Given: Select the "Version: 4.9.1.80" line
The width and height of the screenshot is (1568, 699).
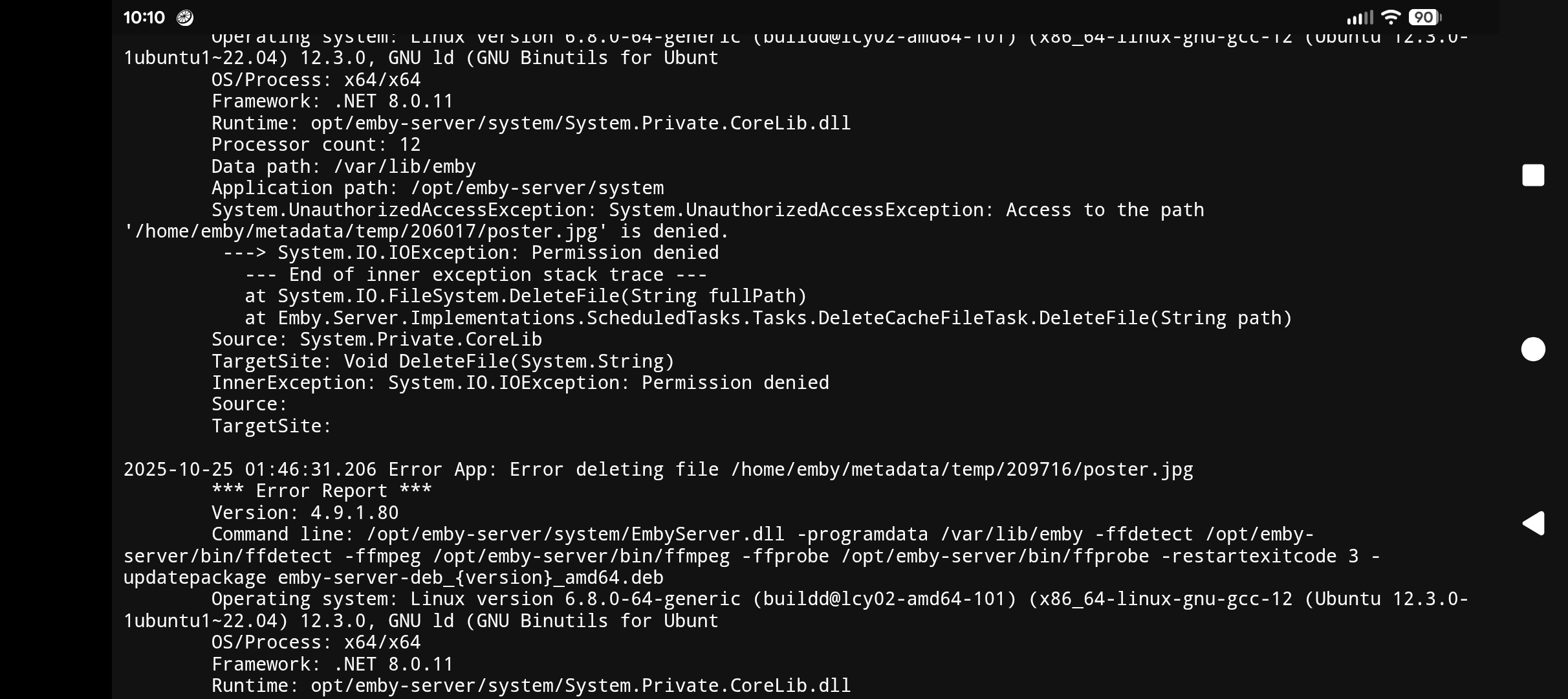Looking at the screenshot, I should (305, 513).
